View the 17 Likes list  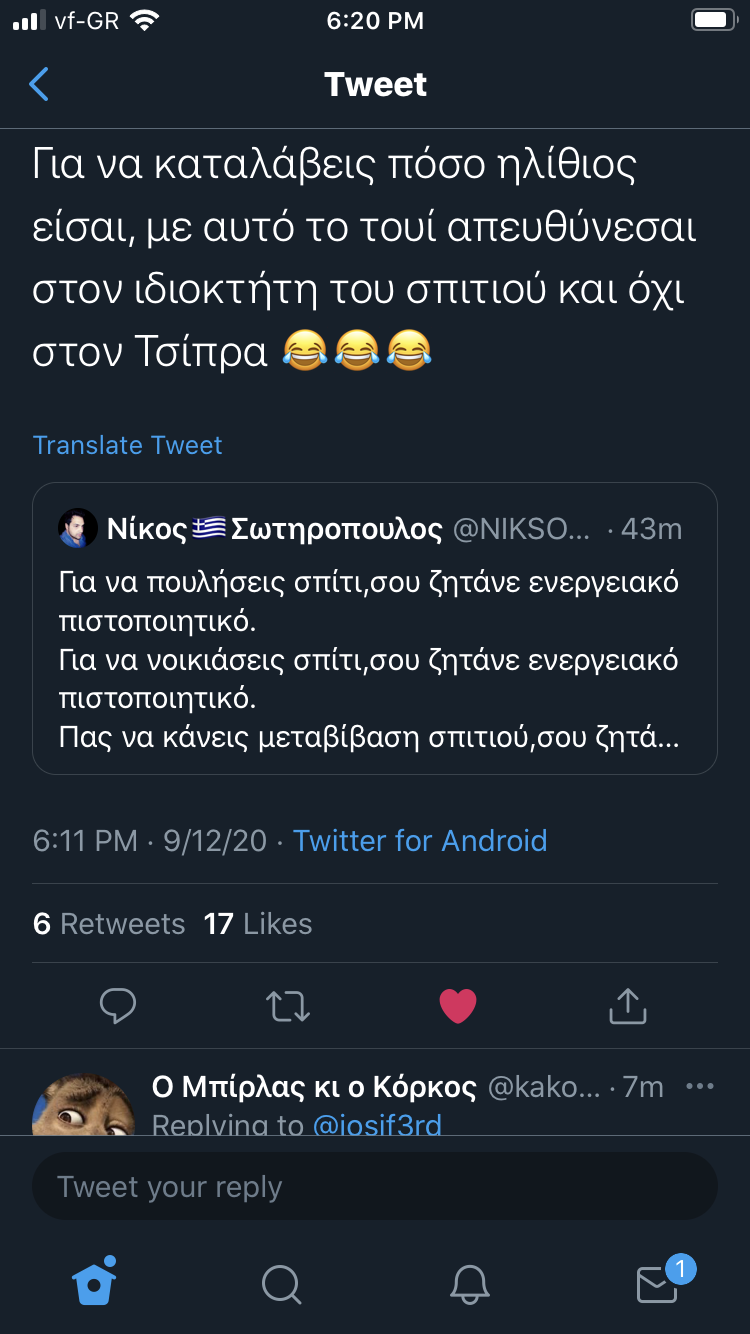[258, 924]
